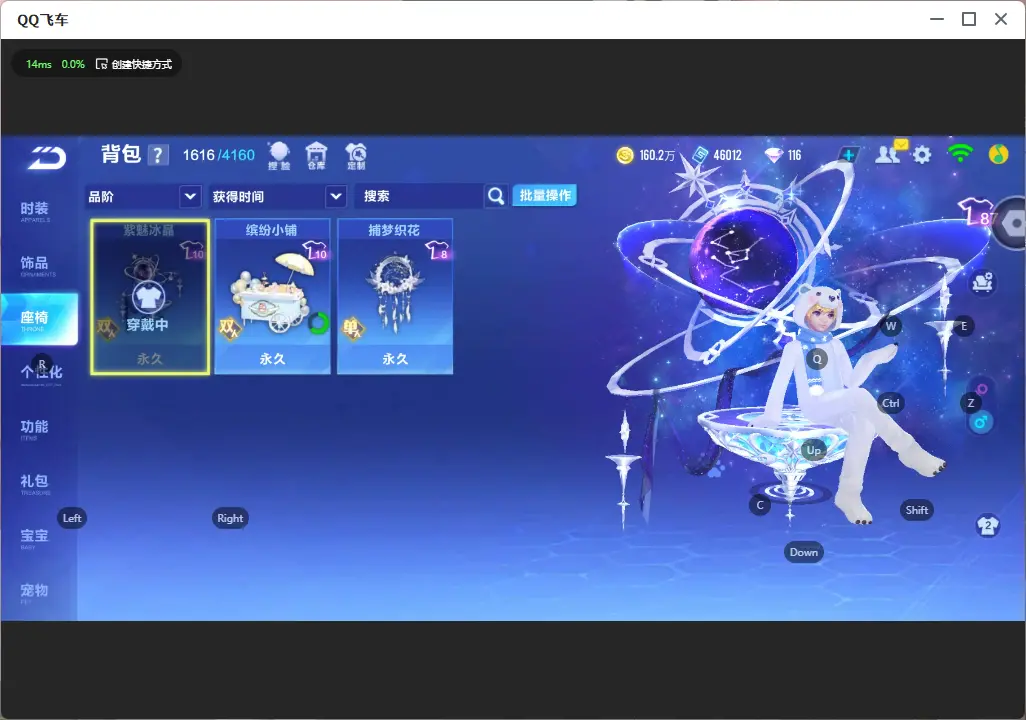The width and height of the screenshot is (1026, 720).
Task: Click the 批量操作 button
Action: 544,196
